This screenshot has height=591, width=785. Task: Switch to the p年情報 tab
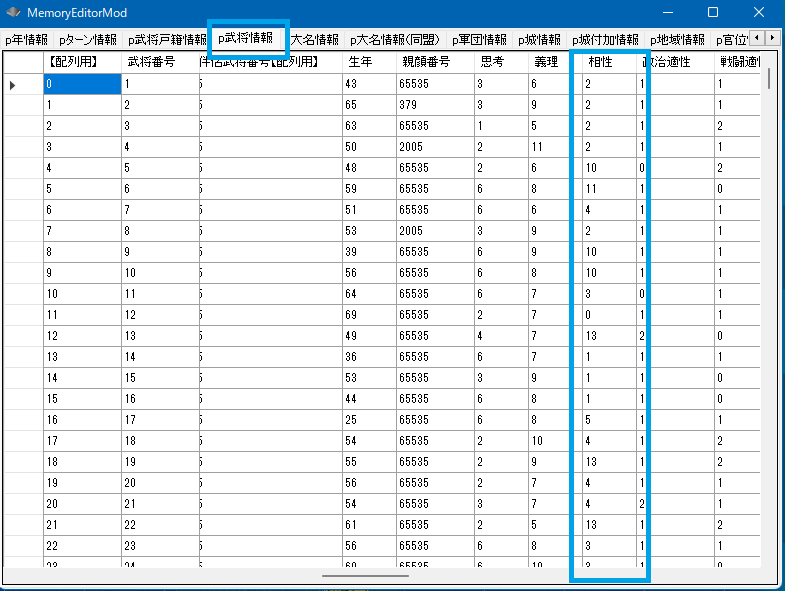tap(27, 40)
